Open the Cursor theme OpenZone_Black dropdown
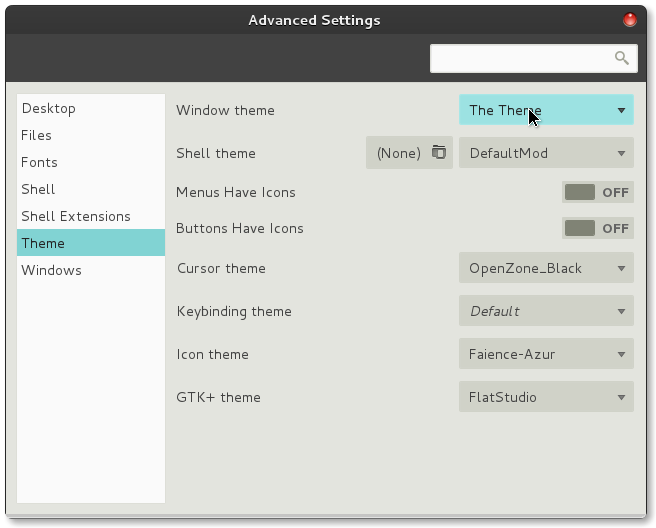 [x=546, y=268]
